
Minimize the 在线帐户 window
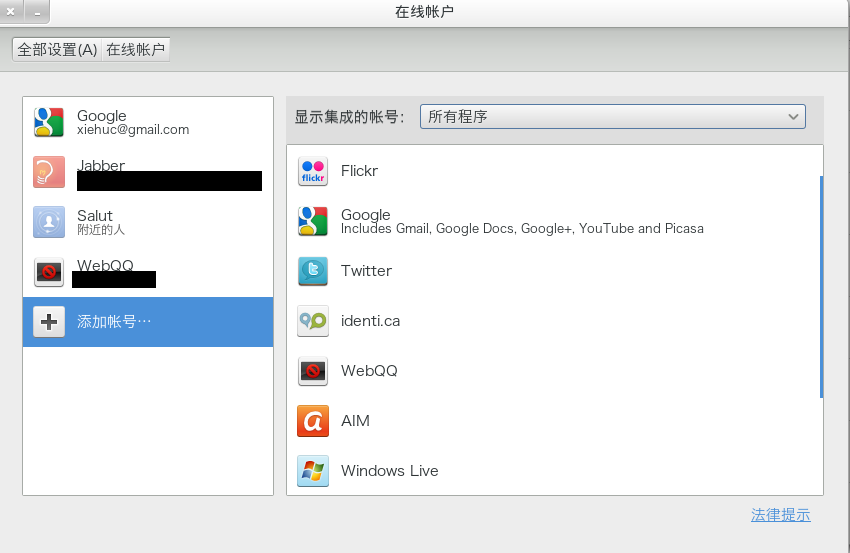click(37, 11)
